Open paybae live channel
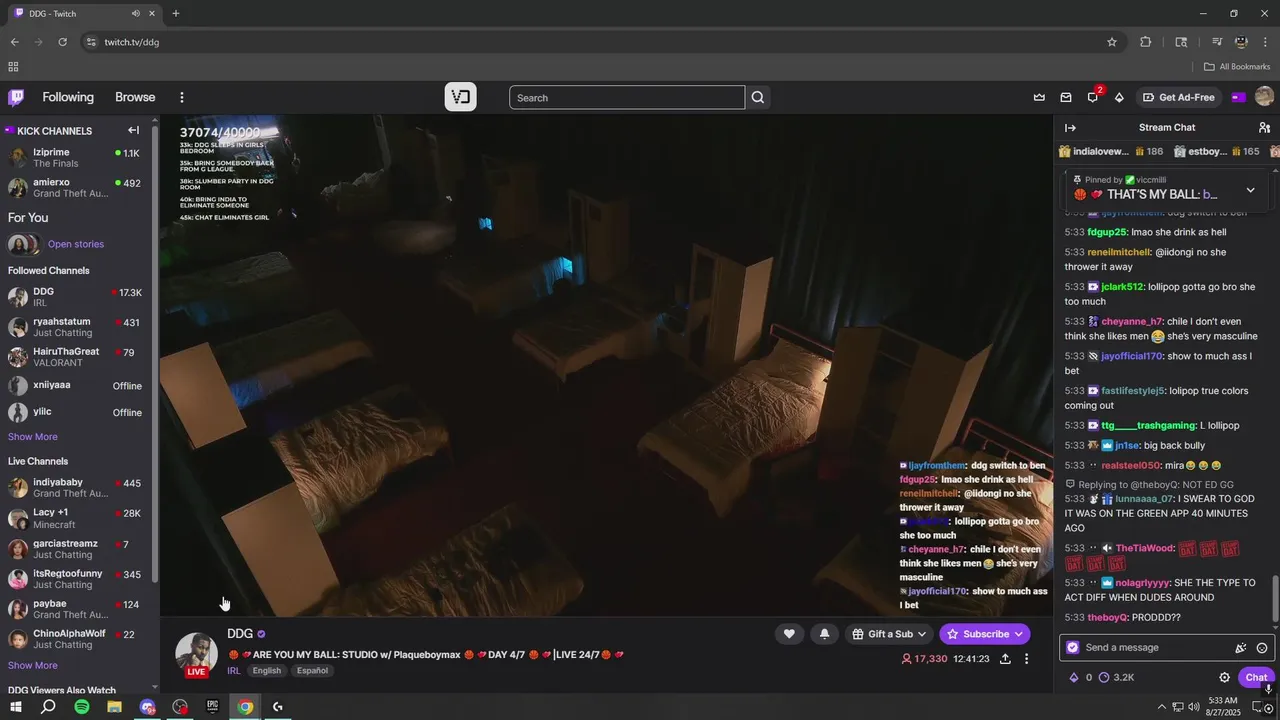The image size is (1280, 720). point(76,609)
